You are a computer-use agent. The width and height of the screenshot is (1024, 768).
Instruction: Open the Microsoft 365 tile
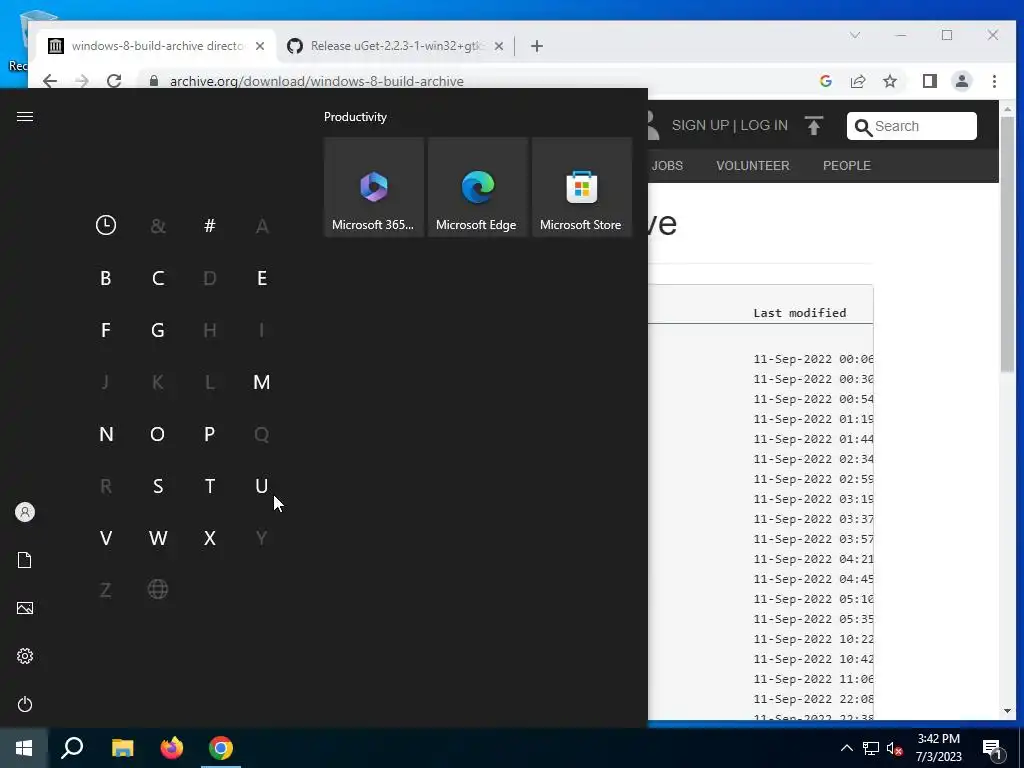coord(374,187)
